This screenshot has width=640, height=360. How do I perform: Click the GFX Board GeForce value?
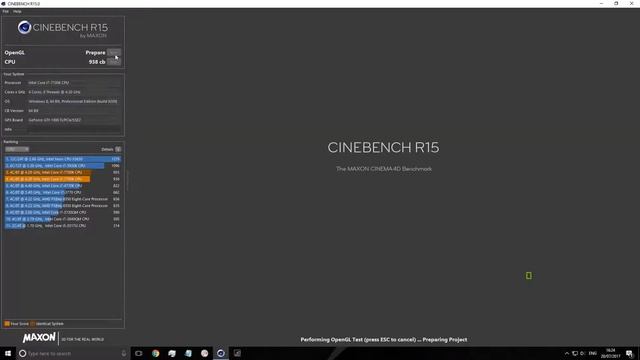coord(55,120)
